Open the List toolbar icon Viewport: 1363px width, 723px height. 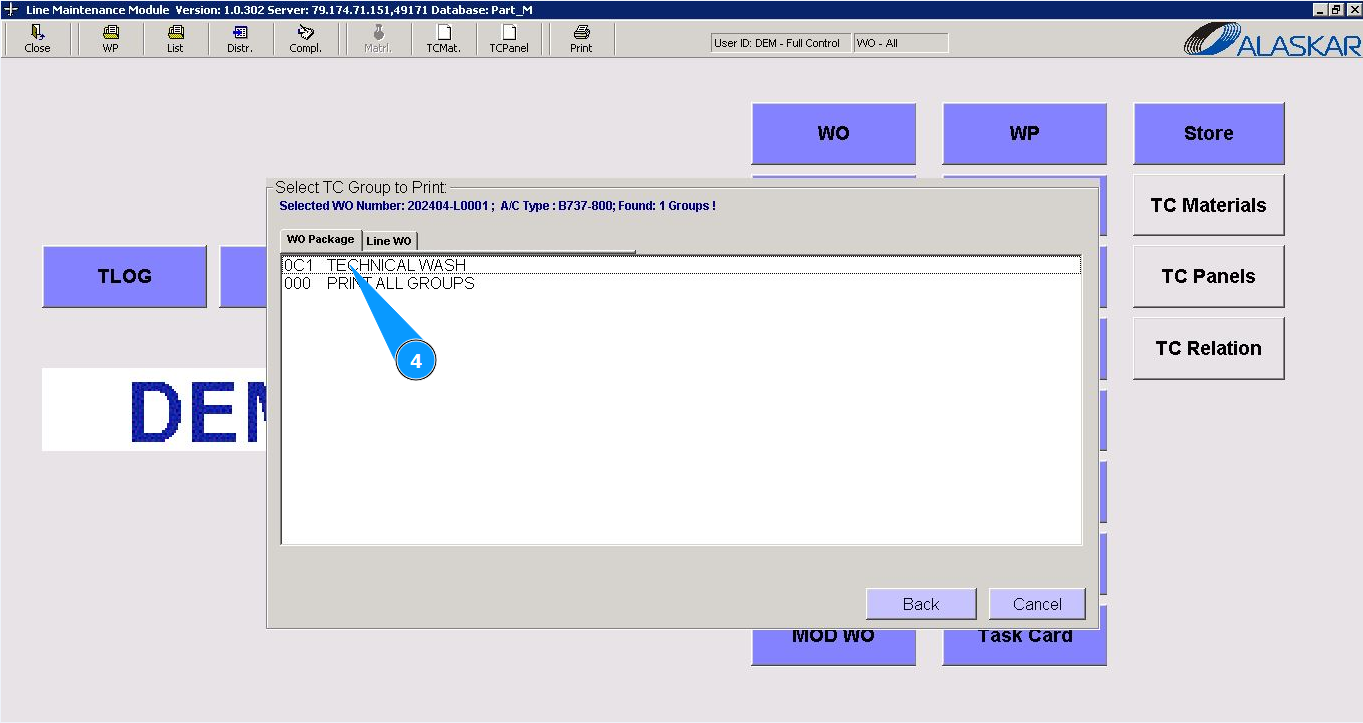pyautogui.click(x=175, y=39)
